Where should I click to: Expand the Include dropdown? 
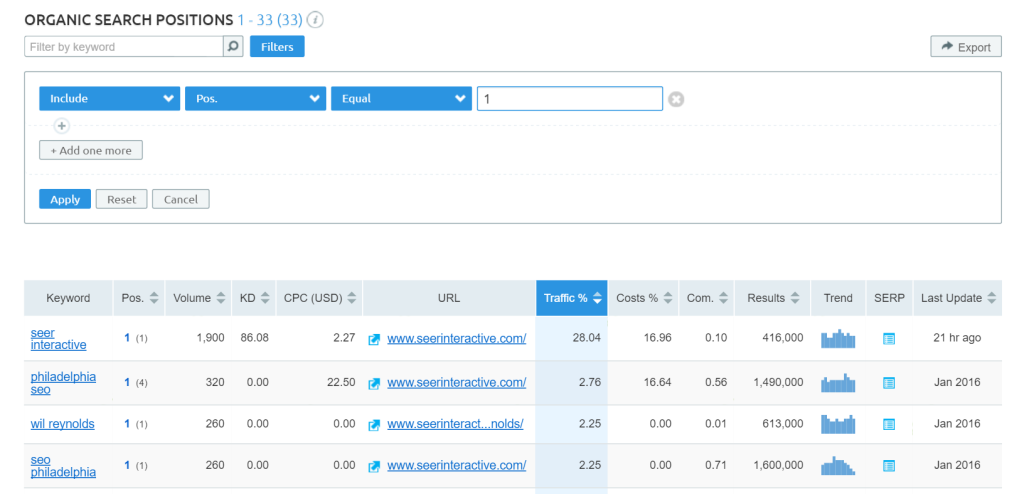click(x=109, y=98)
